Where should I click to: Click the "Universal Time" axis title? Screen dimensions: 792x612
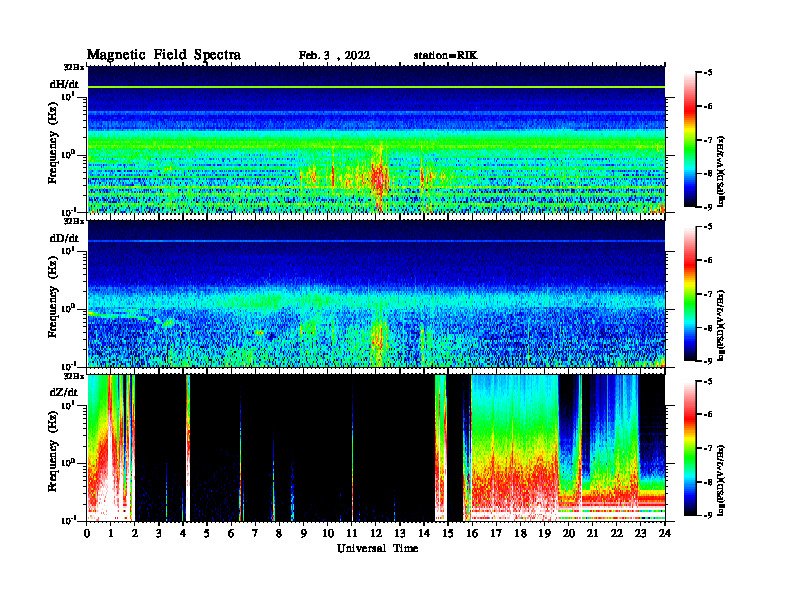[377, 548]
